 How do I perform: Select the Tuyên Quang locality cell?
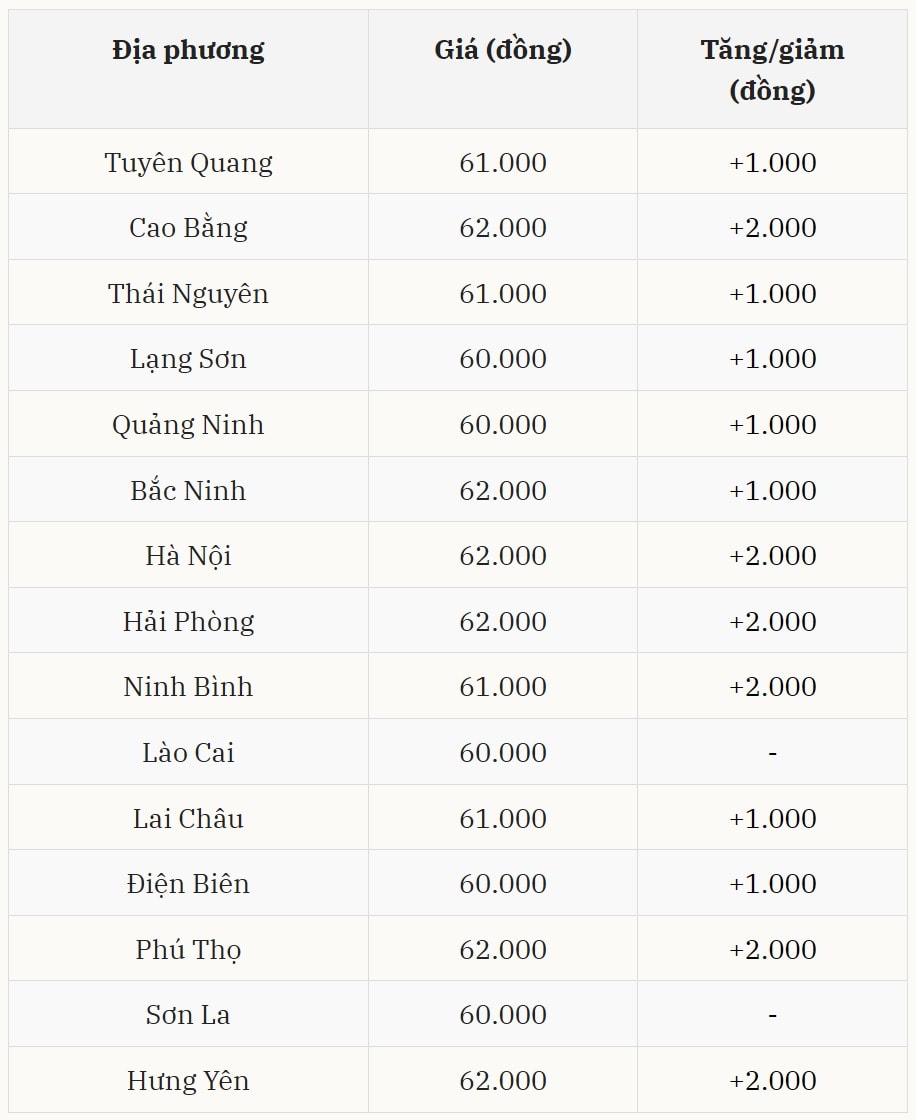[188, 163]
